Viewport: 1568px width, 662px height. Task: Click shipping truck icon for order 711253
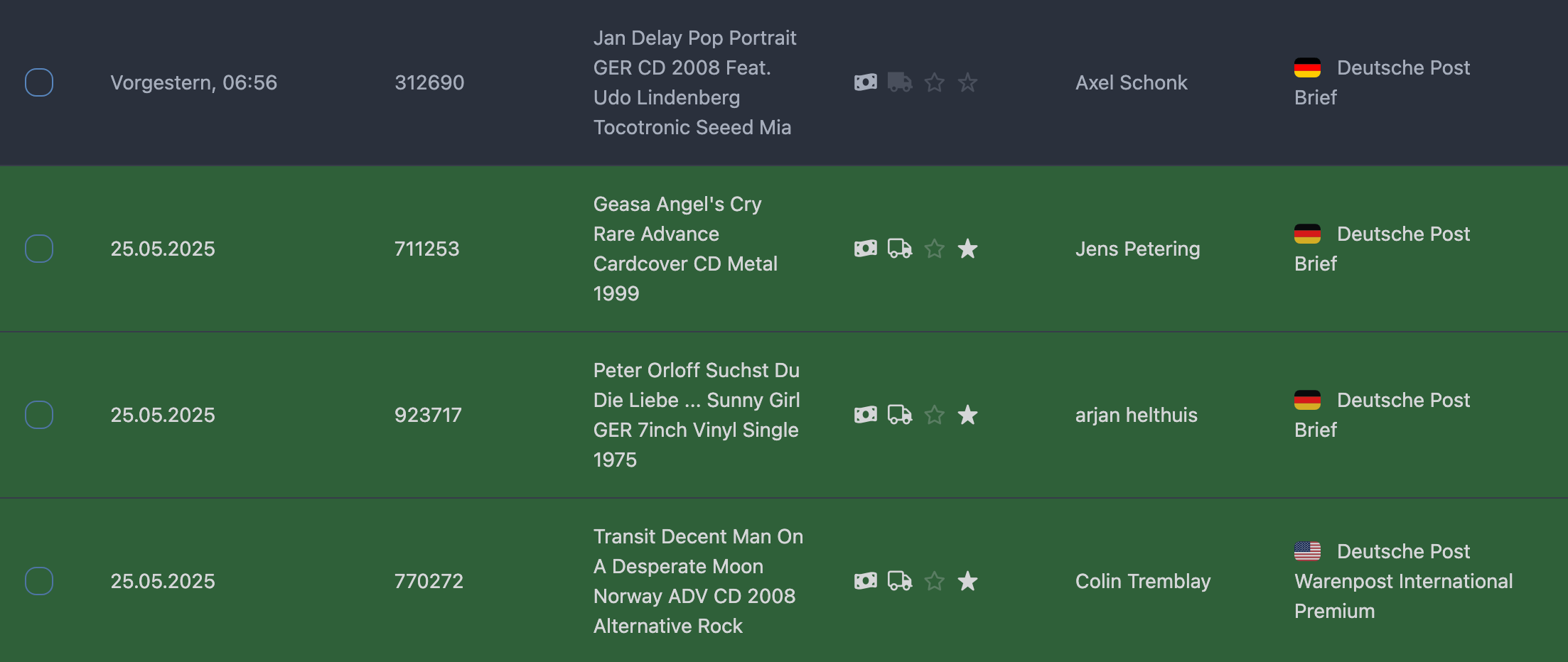click(900, 249)
